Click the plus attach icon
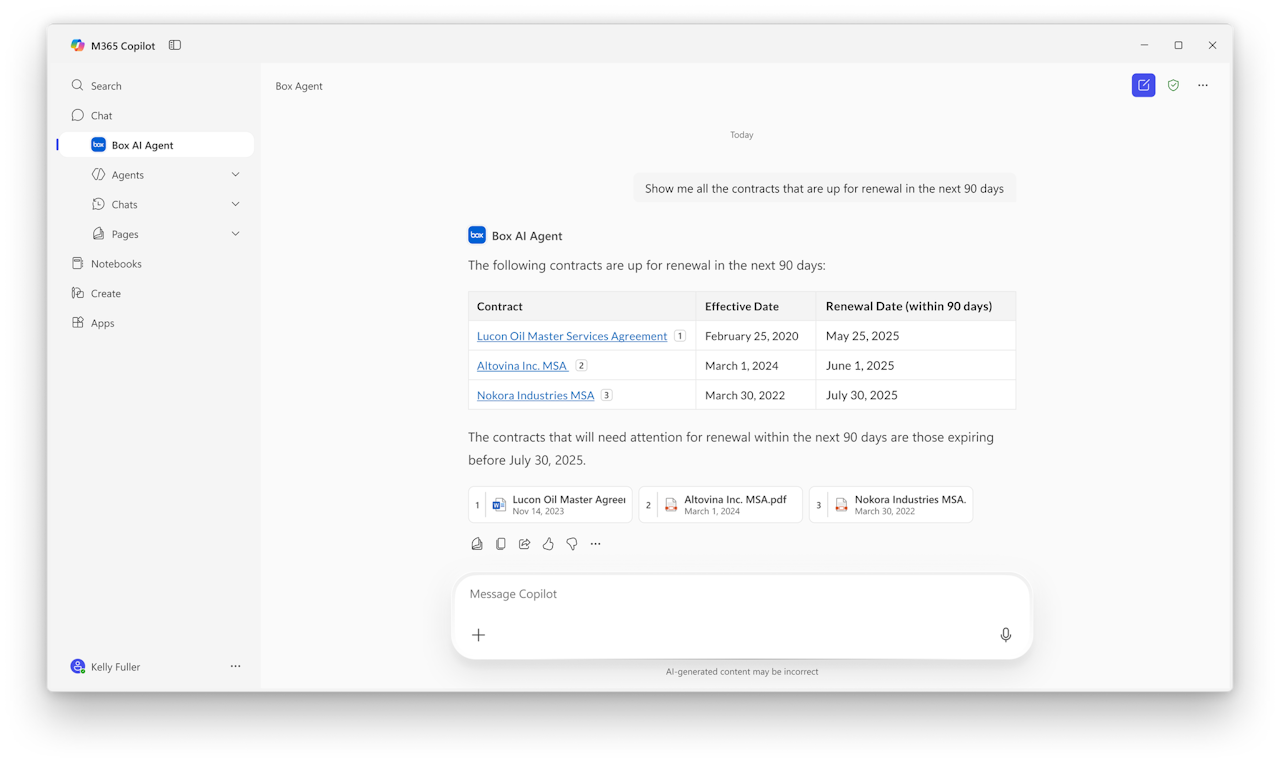1280x758 pixels. coord(479,635)
